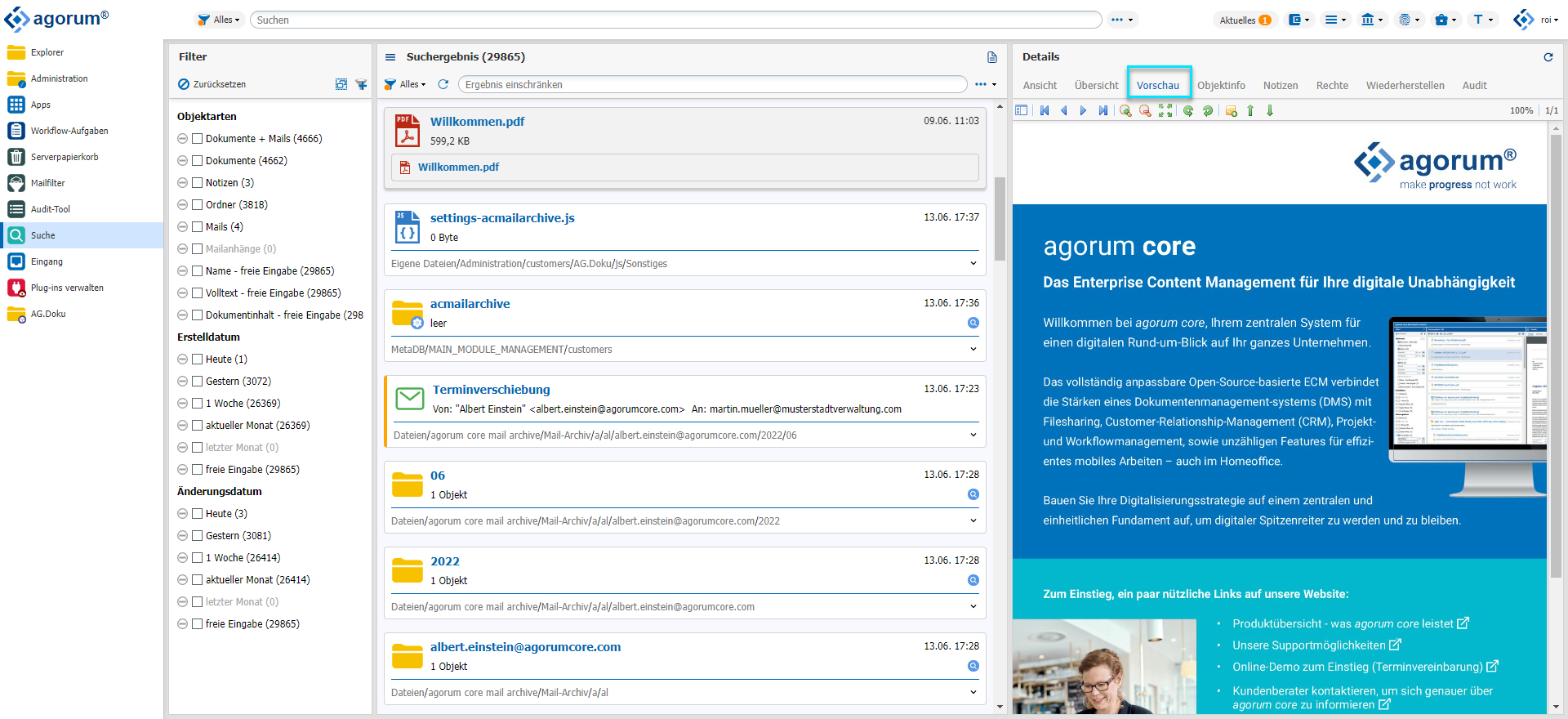The width and height of the screenshot is (1568, 719).
Task: Open fingerprint dropdown in top bar
Action: [x=1410, y=20]
